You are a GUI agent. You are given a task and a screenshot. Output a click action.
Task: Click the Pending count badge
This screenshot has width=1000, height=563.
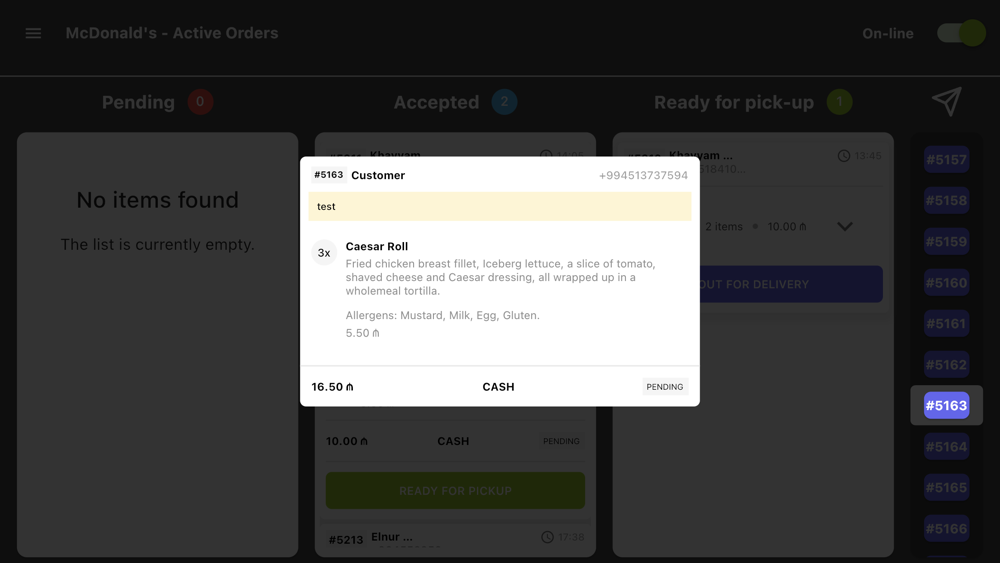tap(200, 102)
